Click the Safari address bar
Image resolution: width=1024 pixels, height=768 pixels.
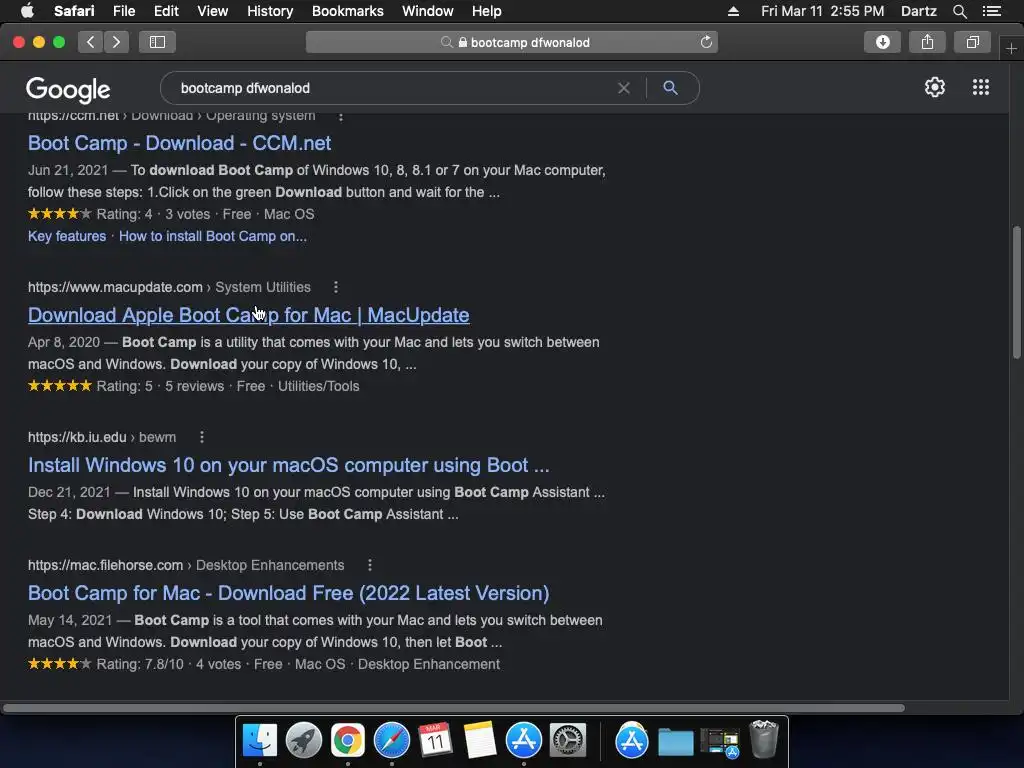click(511, 42)
